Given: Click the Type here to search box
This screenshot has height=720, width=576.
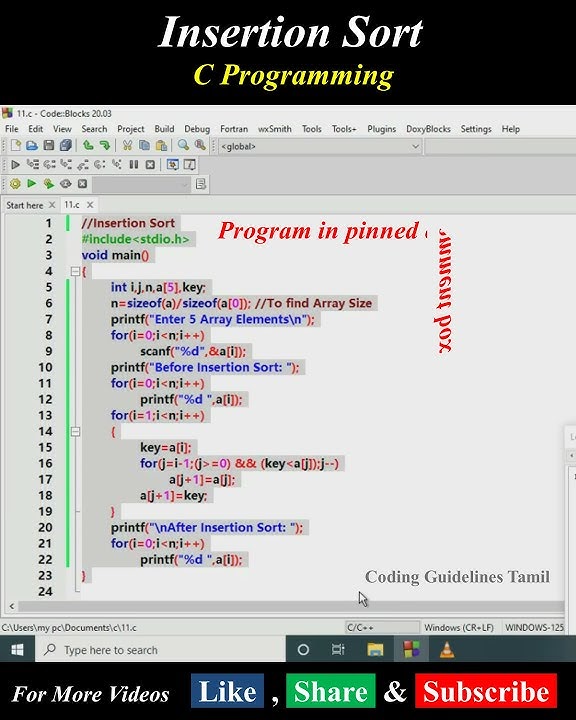Looking at the screenshot, I should [160, 650].
